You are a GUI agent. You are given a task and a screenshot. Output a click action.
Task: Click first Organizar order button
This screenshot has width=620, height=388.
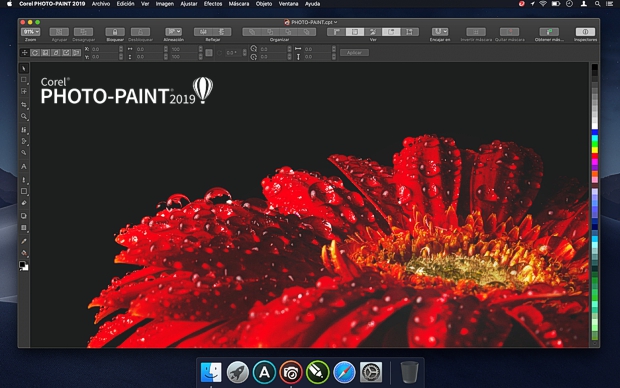click(x=251, y=32)
